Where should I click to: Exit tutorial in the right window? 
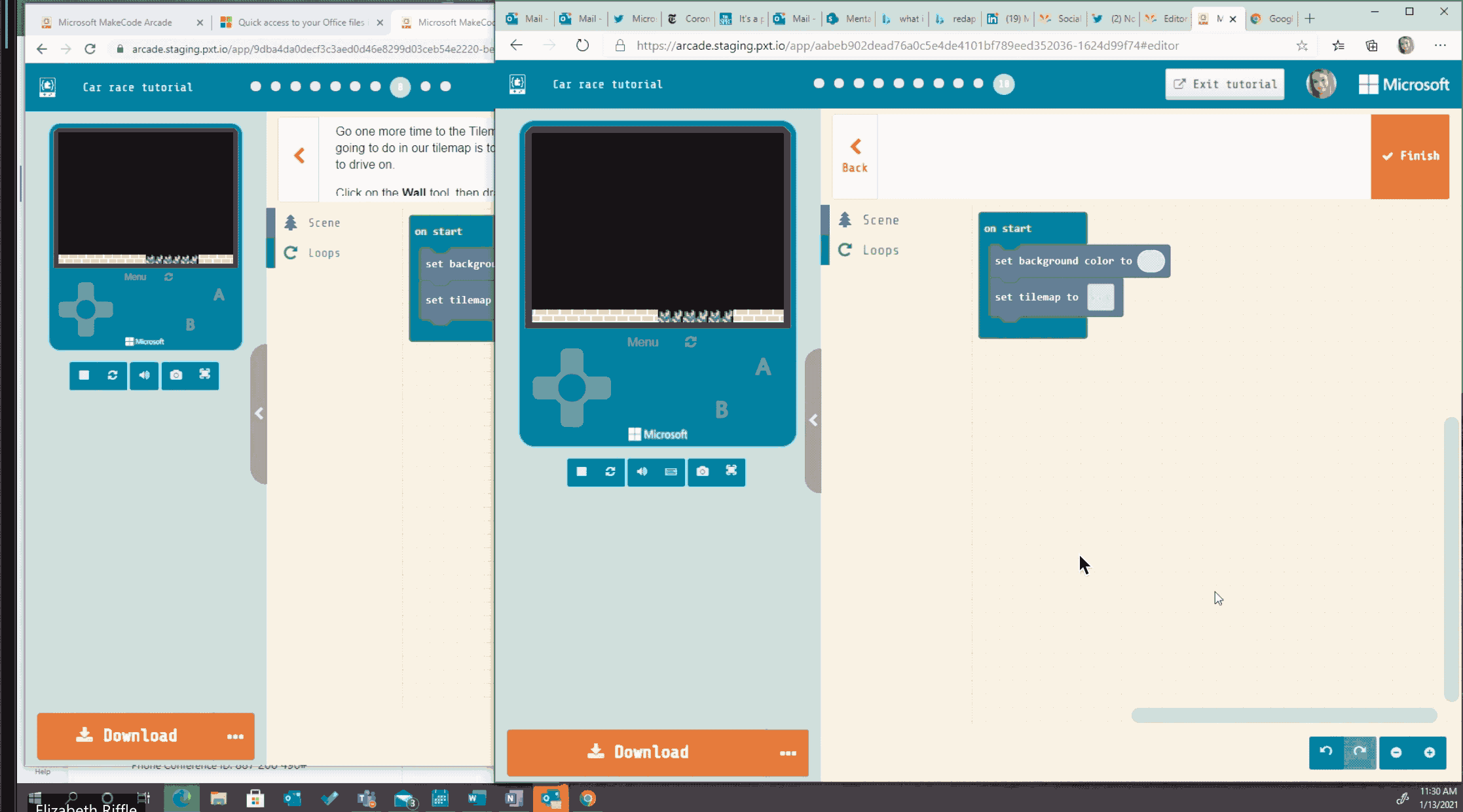1225,84
